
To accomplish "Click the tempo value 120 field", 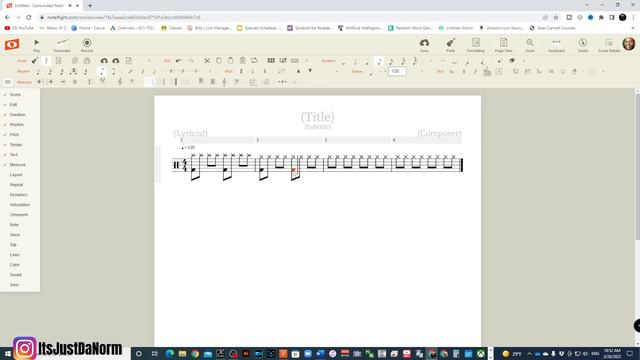I will 397,71.
